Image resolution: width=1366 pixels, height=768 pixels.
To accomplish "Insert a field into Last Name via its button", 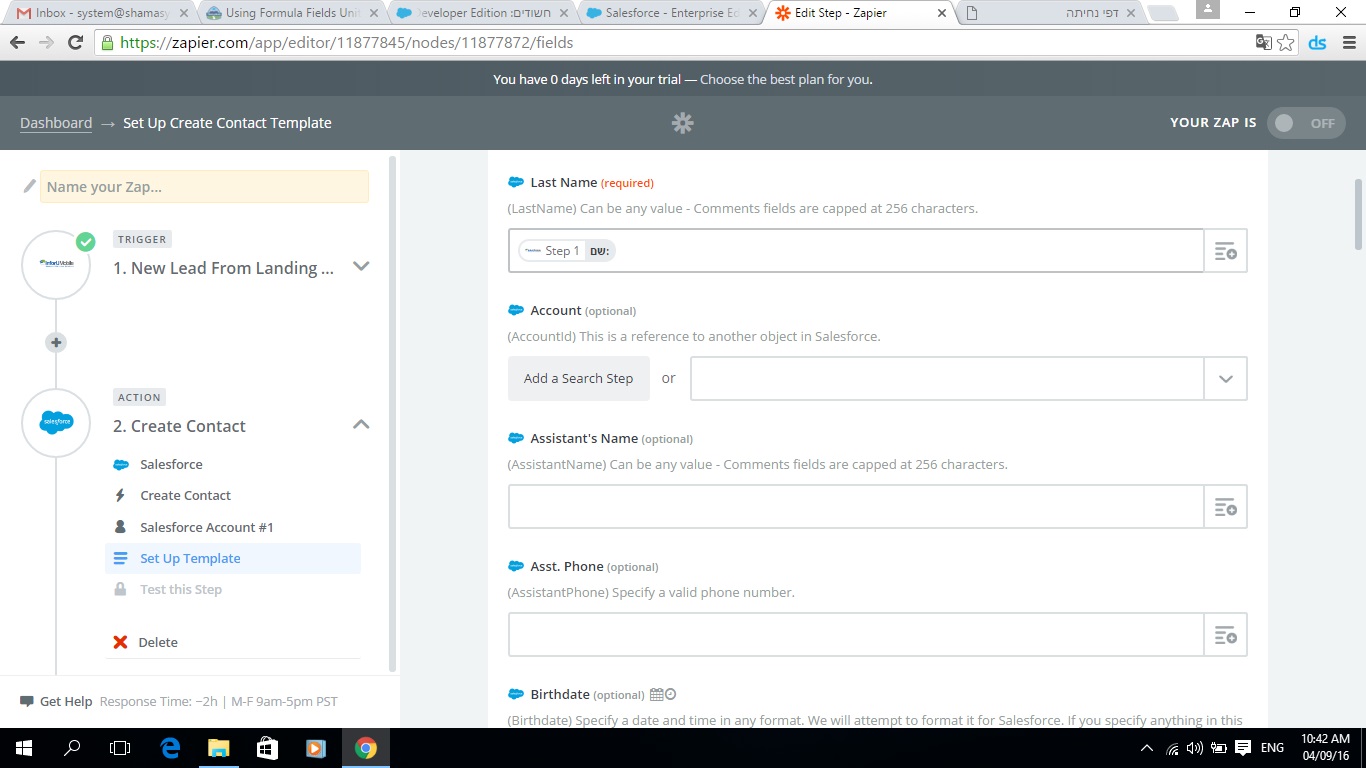I will (1225, 251).
